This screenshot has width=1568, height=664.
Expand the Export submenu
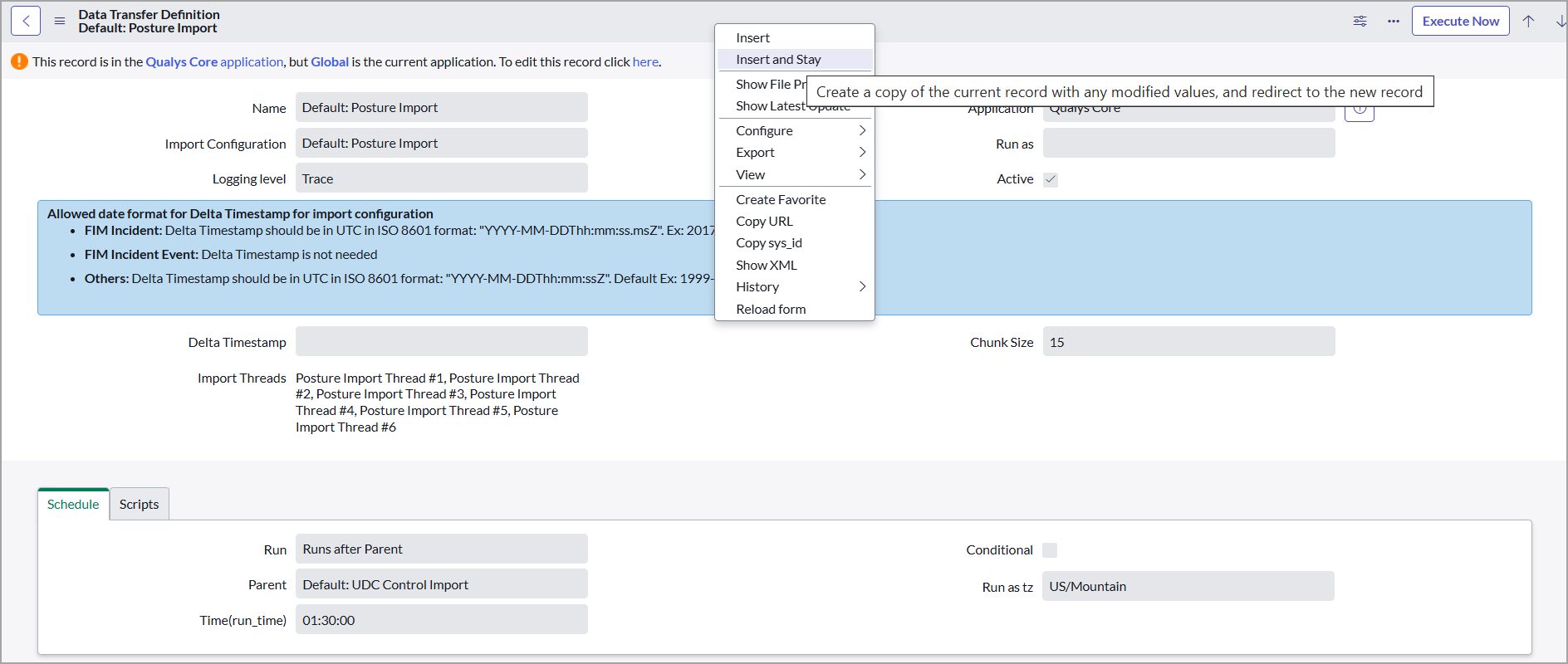pyautogui.click(x=795, y=152)
